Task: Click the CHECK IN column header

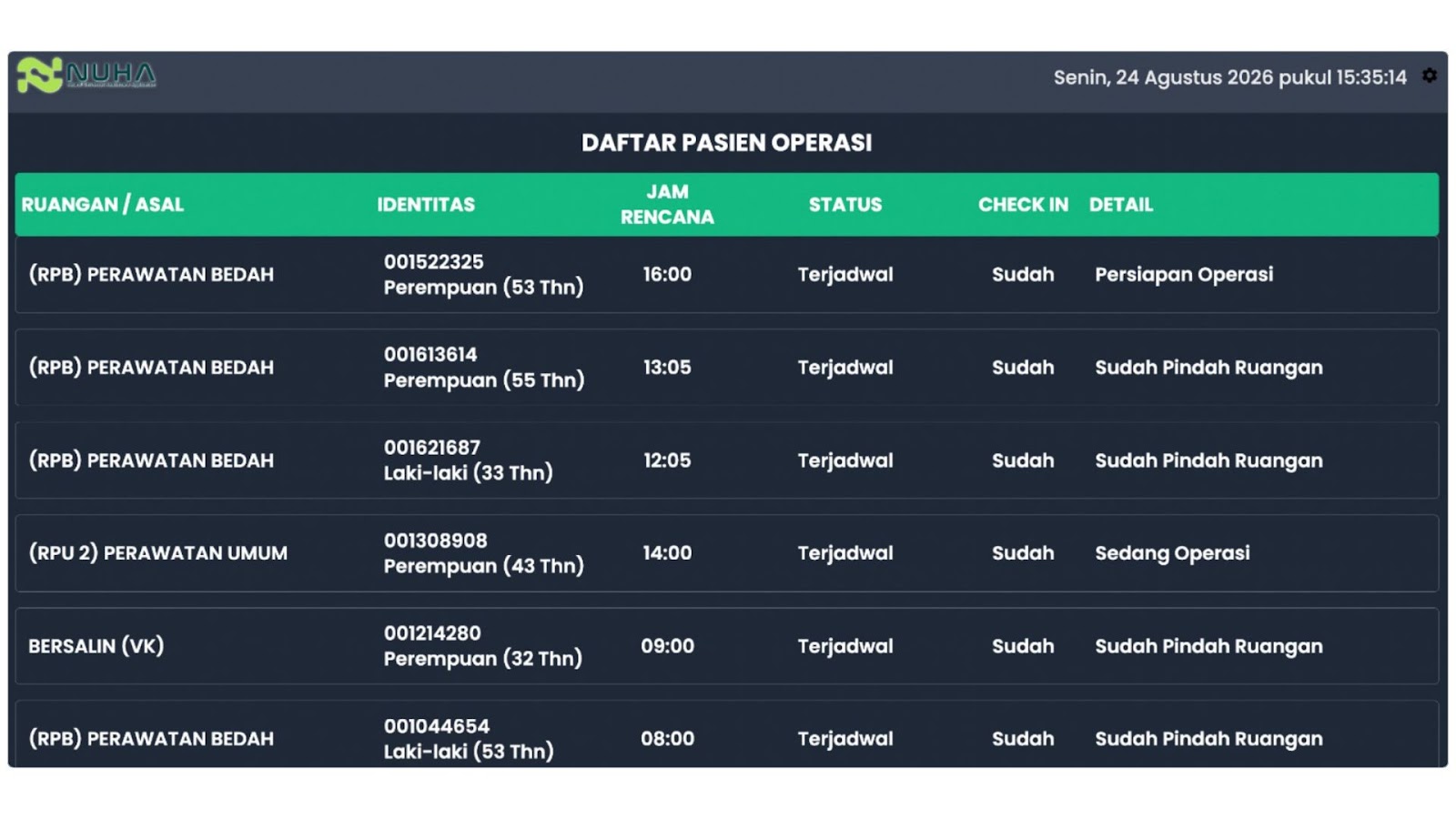Action: click(1023, 205)
